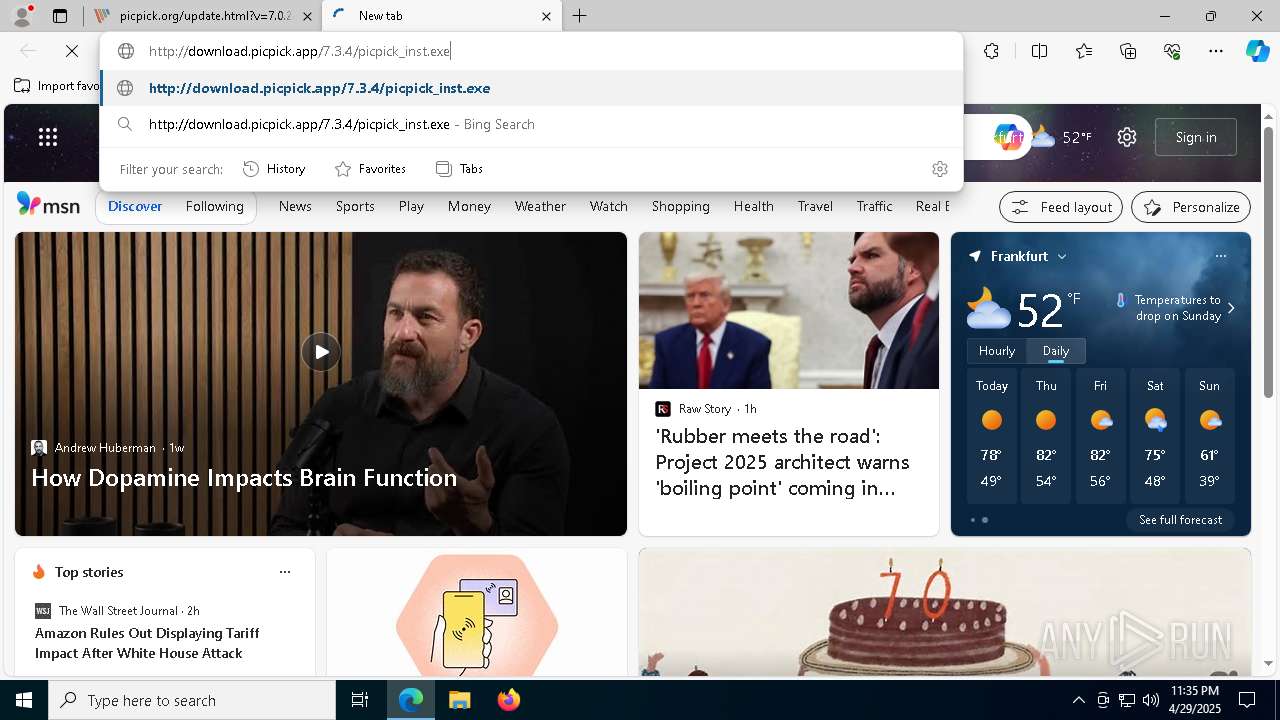Close the New tab tab
This screenshot has height=720, width=1280.
[x=546, y=16]
